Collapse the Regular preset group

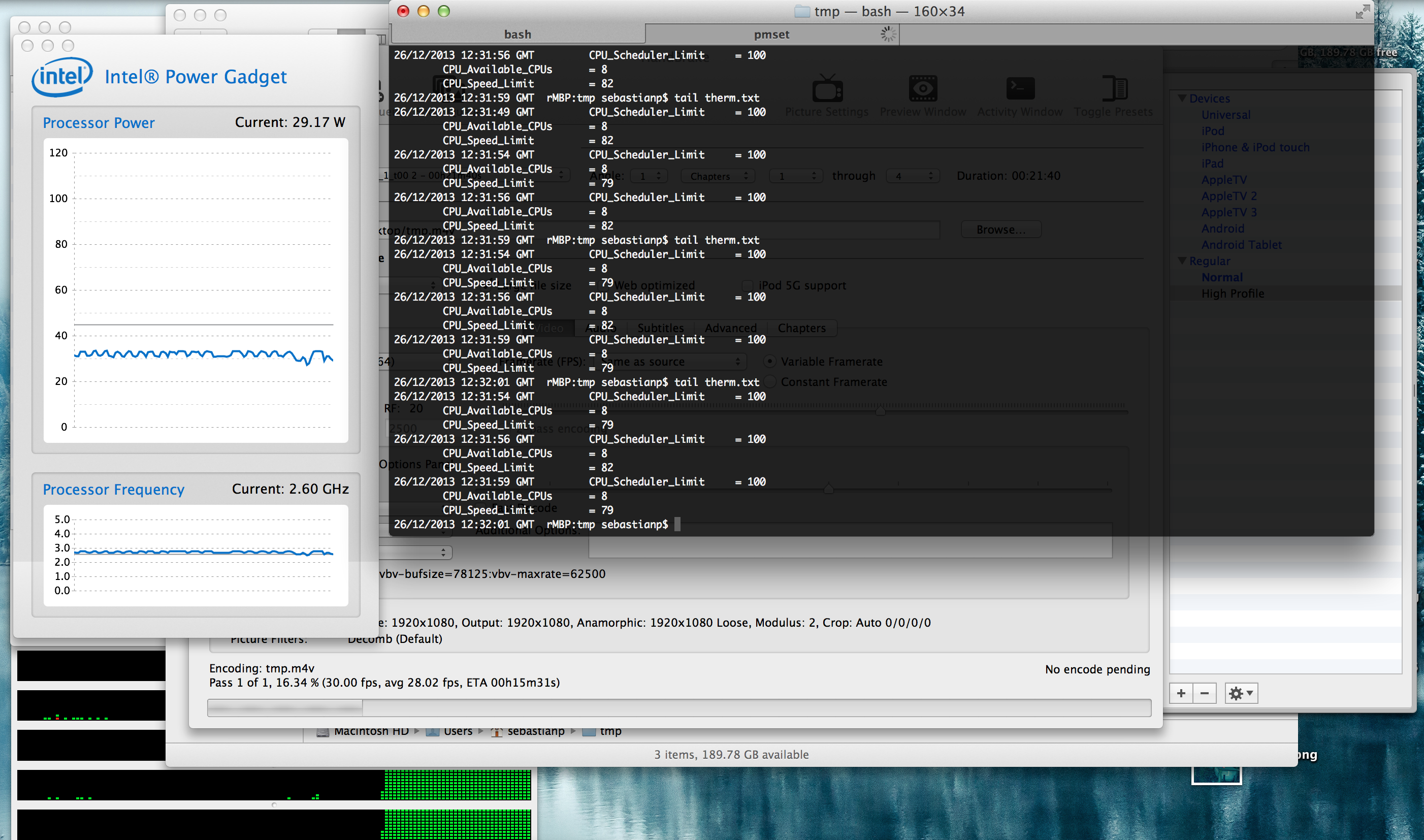coord(1182,261)
